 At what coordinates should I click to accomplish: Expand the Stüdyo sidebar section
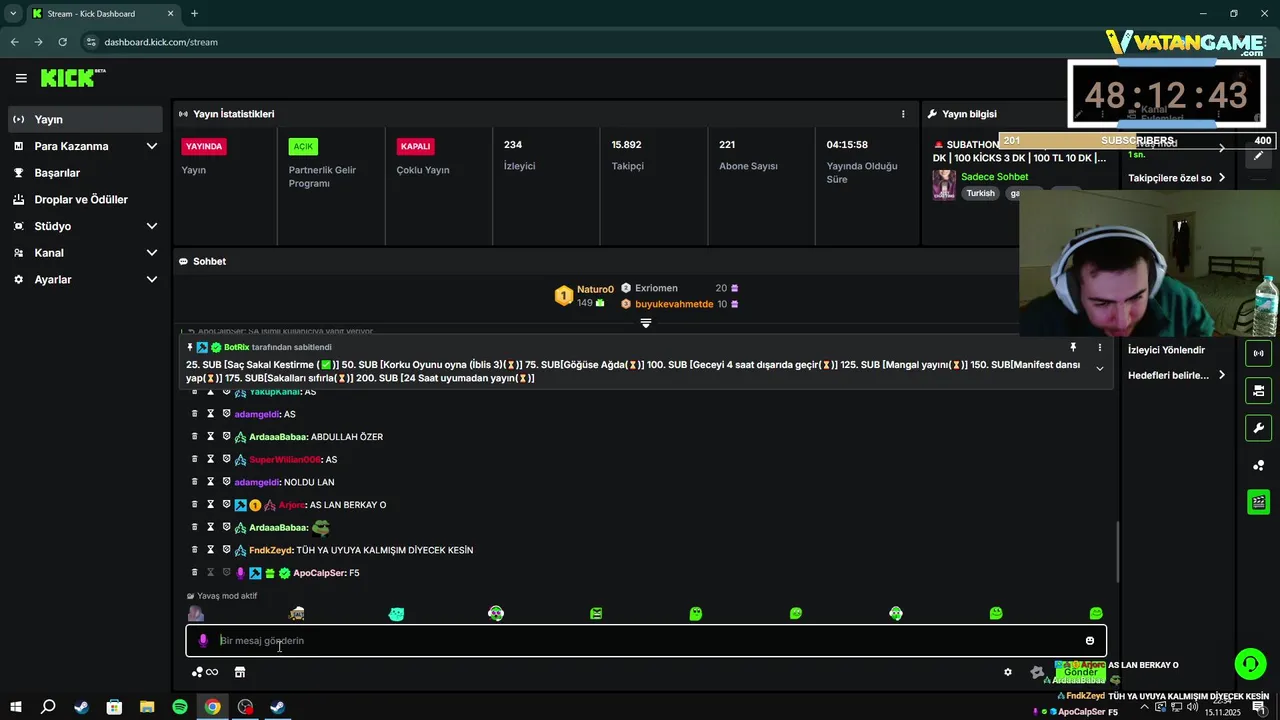(x=152, y=226)
